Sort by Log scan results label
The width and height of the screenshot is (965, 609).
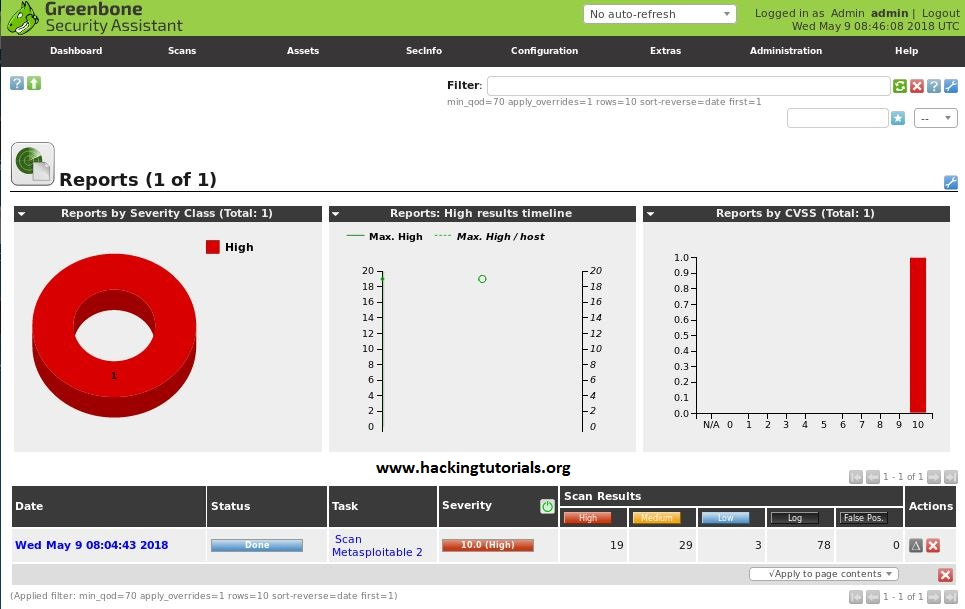coord(795,518)
